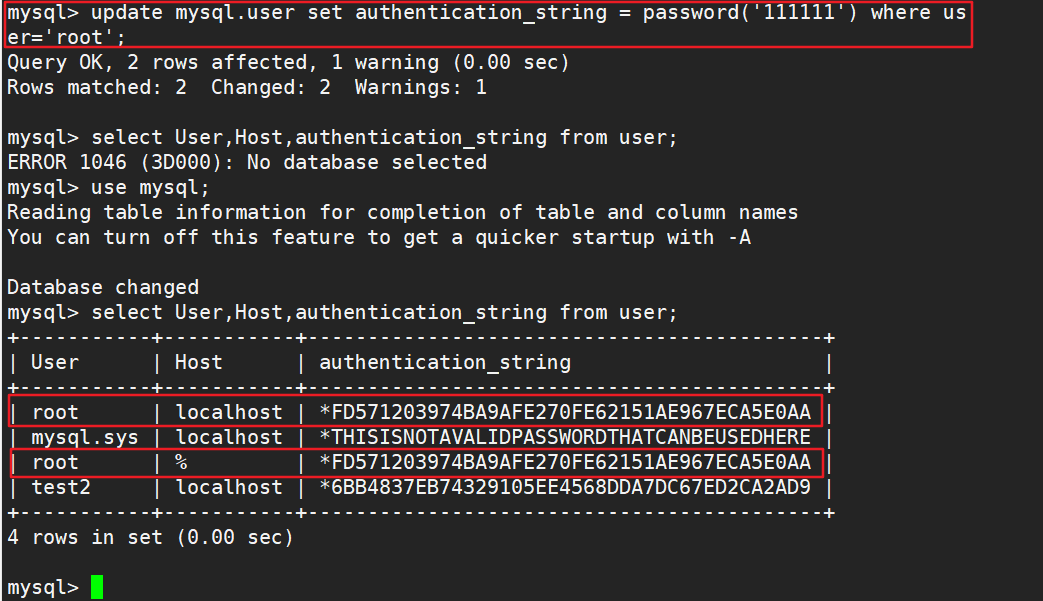The width and height of the screenshot is (1043, 601).
Task: Click the 'authentication_string' column header
Action: pyautogui.click(x=445, y=362)
